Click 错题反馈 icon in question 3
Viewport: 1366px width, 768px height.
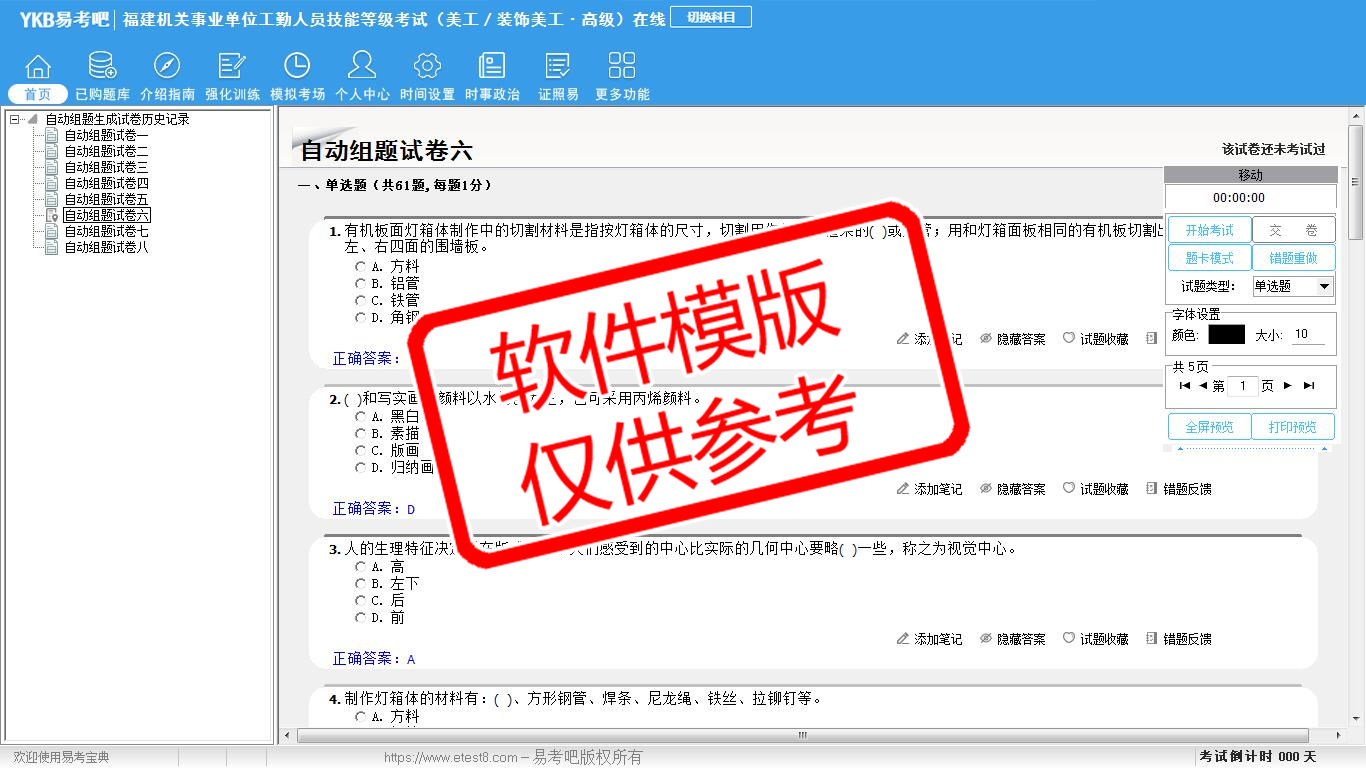[1152, 639]
